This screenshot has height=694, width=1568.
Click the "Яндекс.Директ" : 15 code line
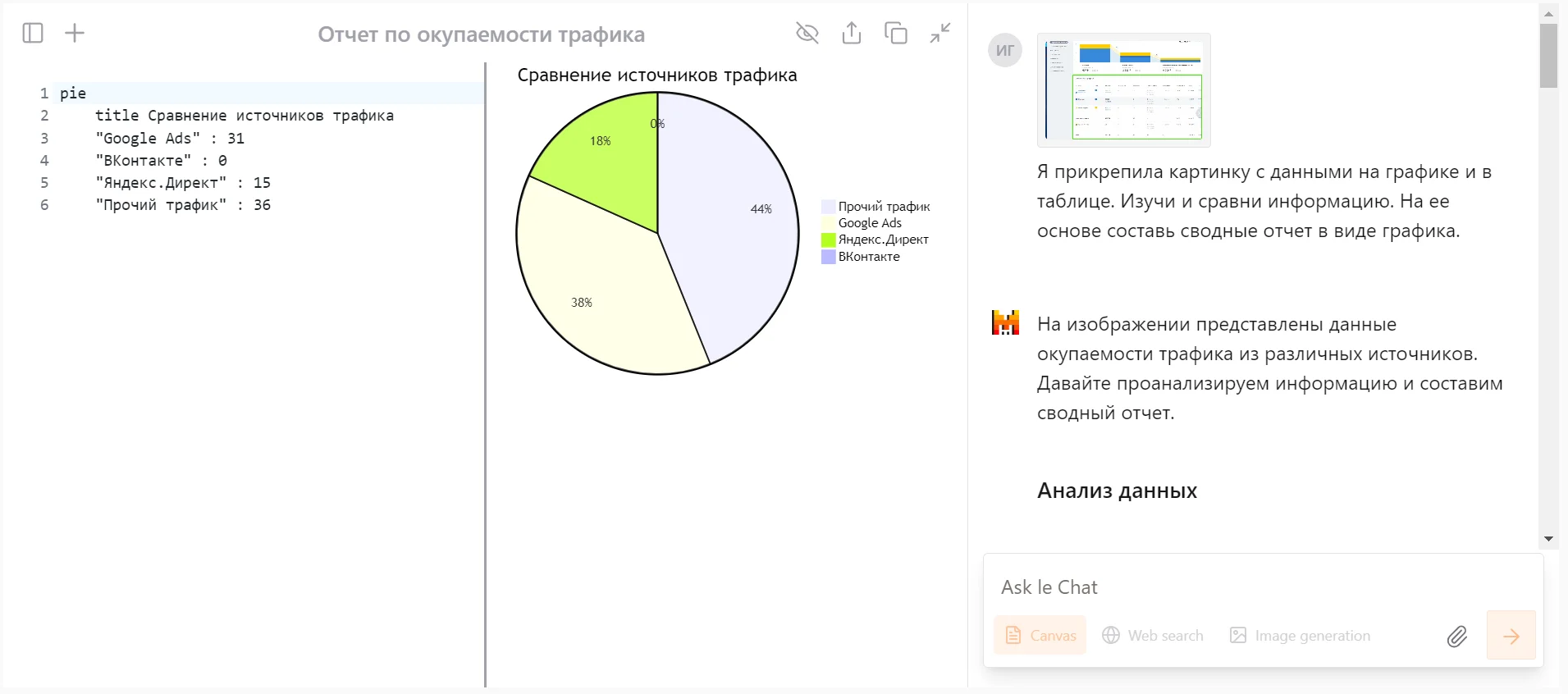tap(183, 182)
